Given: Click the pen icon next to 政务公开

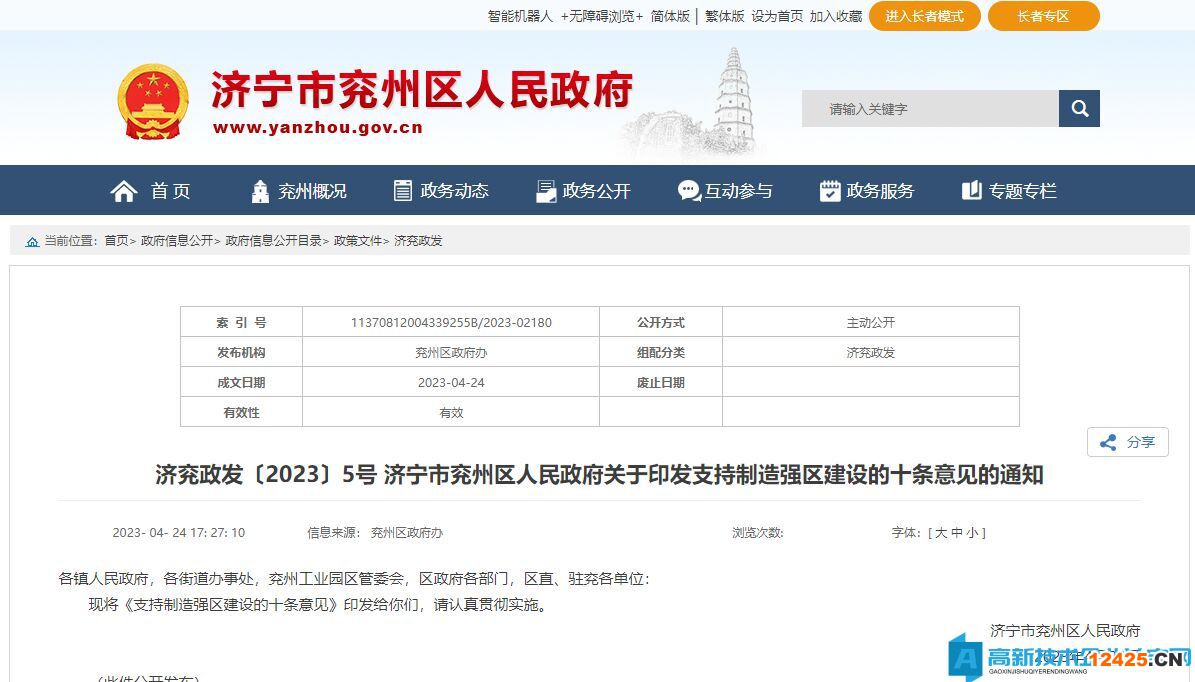Looking at the screenshot, I should point(546,190).
